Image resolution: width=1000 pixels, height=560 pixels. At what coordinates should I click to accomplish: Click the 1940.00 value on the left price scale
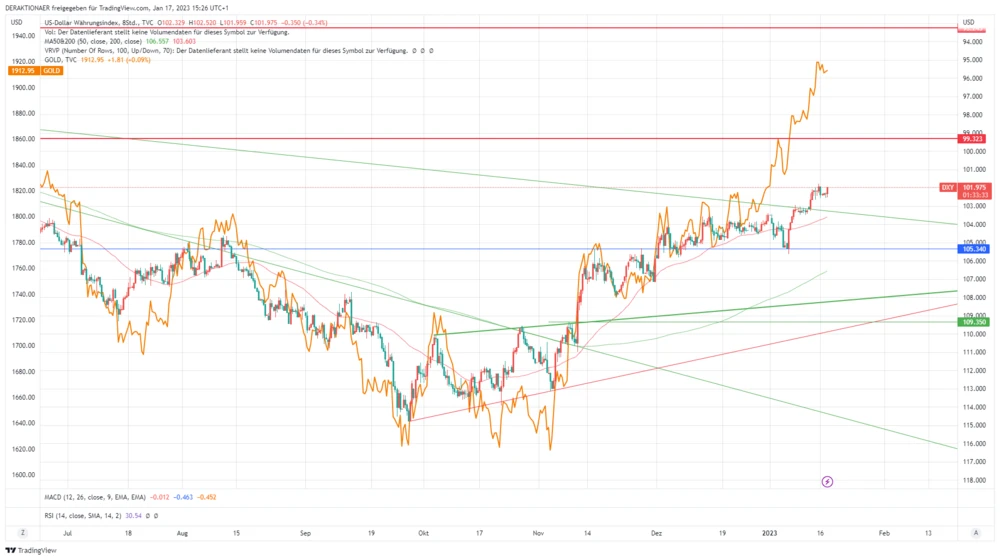coord(23,36)
